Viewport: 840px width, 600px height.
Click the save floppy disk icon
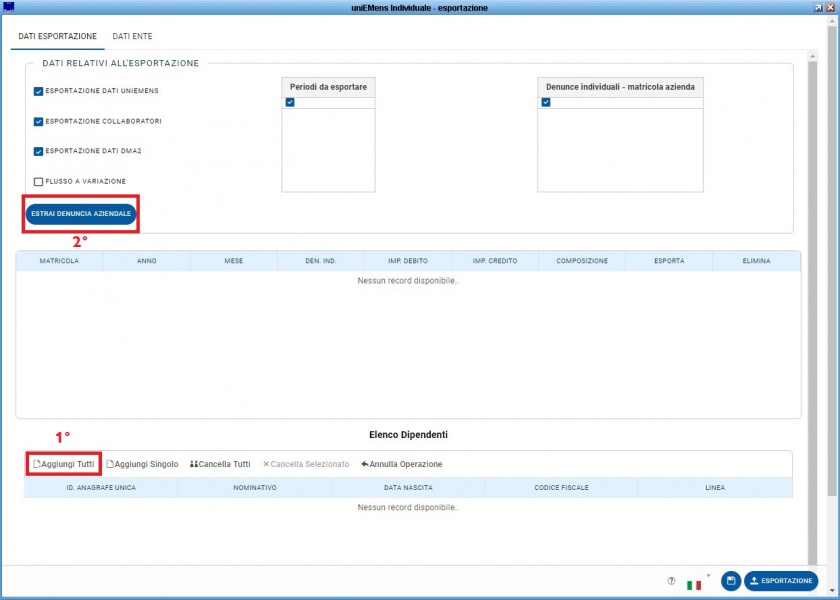pos(731,581)
